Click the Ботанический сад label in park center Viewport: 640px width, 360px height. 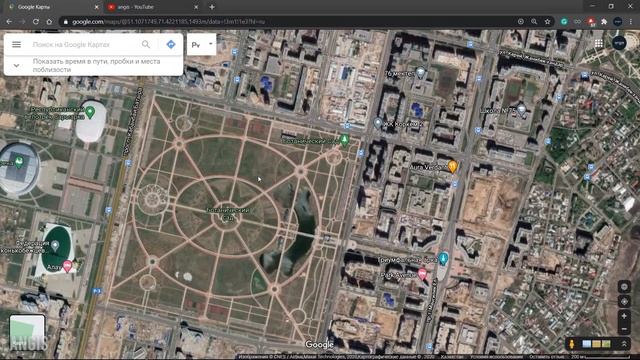[x=228, y=214]
